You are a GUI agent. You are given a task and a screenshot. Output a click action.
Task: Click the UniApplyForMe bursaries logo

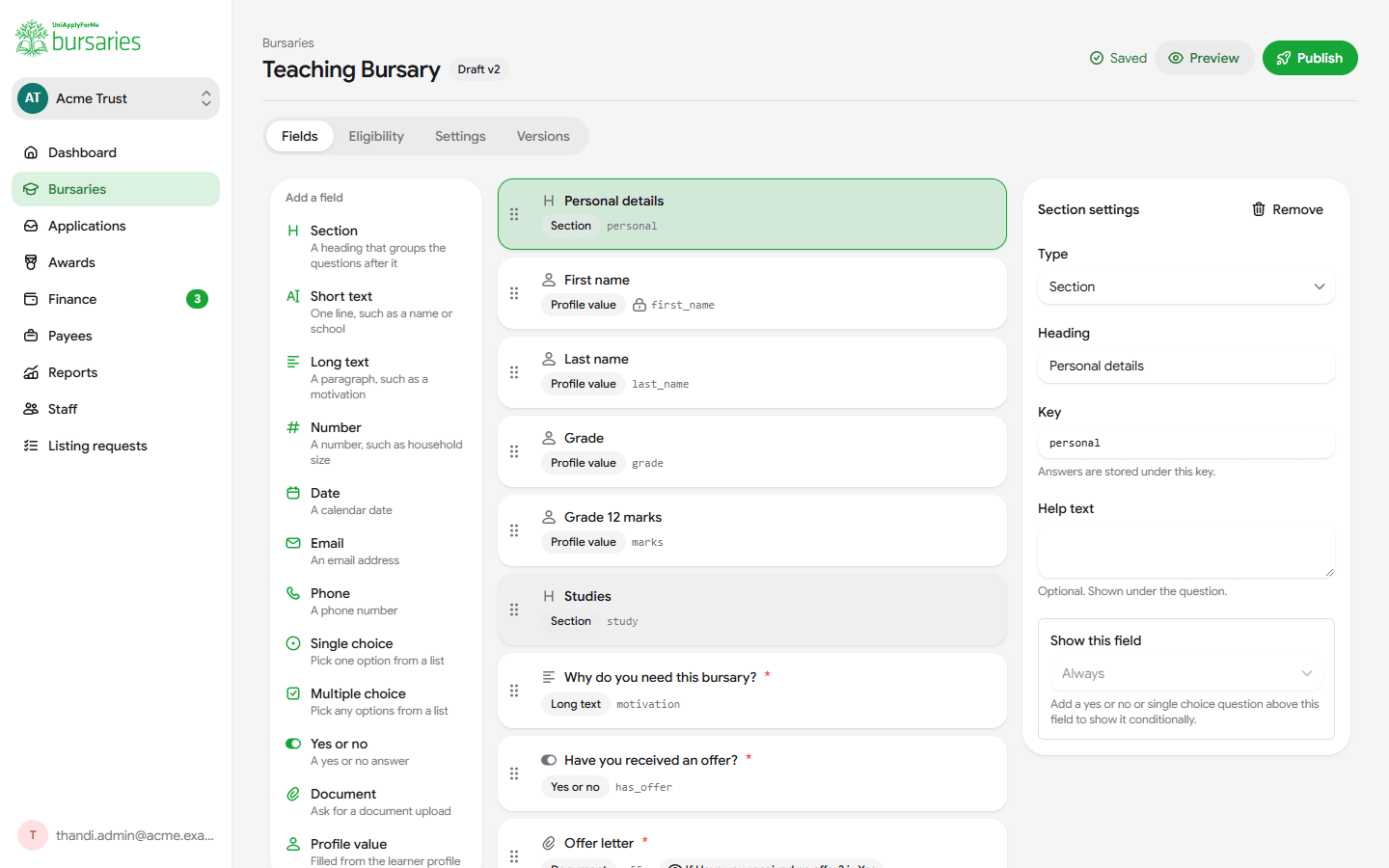click(78, 39)
